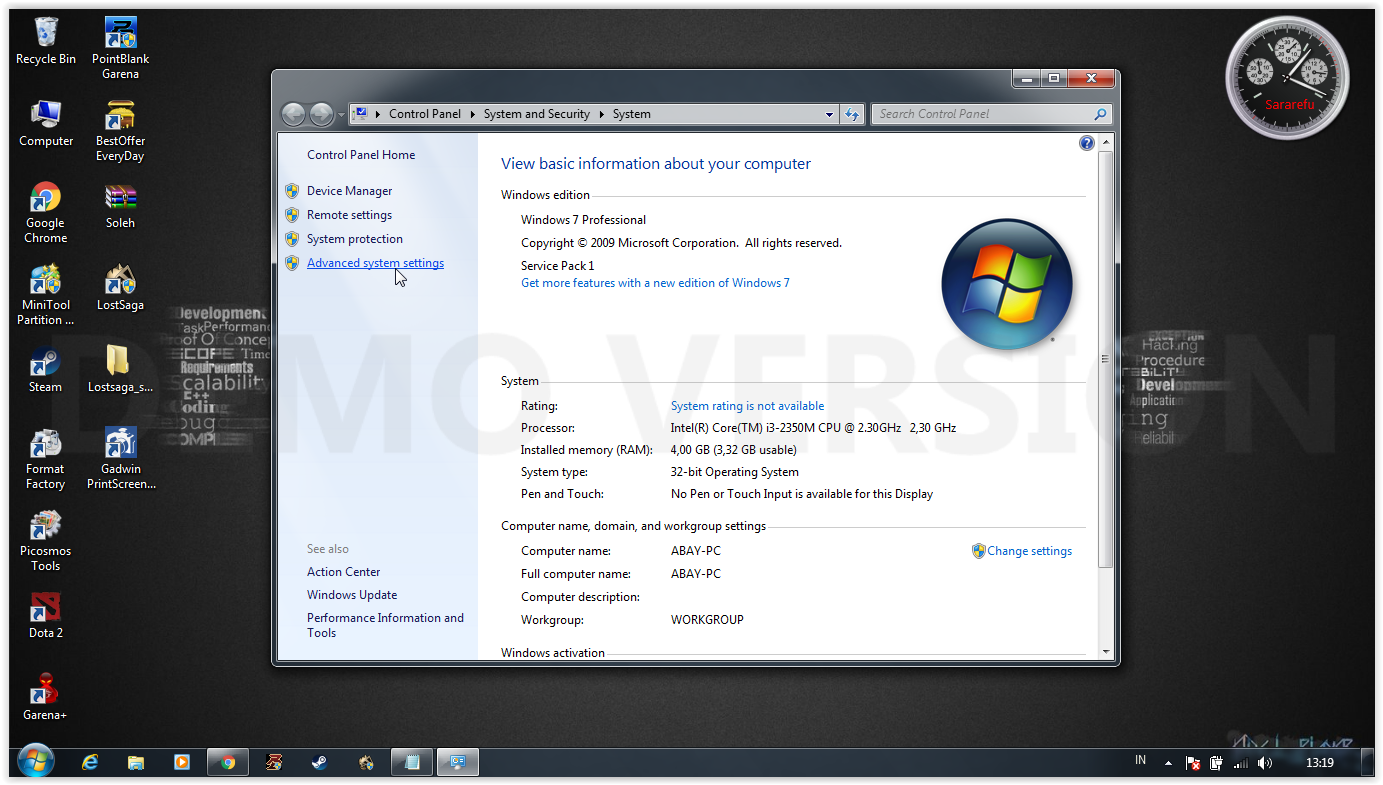Click Control Panel breadcrumb

(425, 114)
